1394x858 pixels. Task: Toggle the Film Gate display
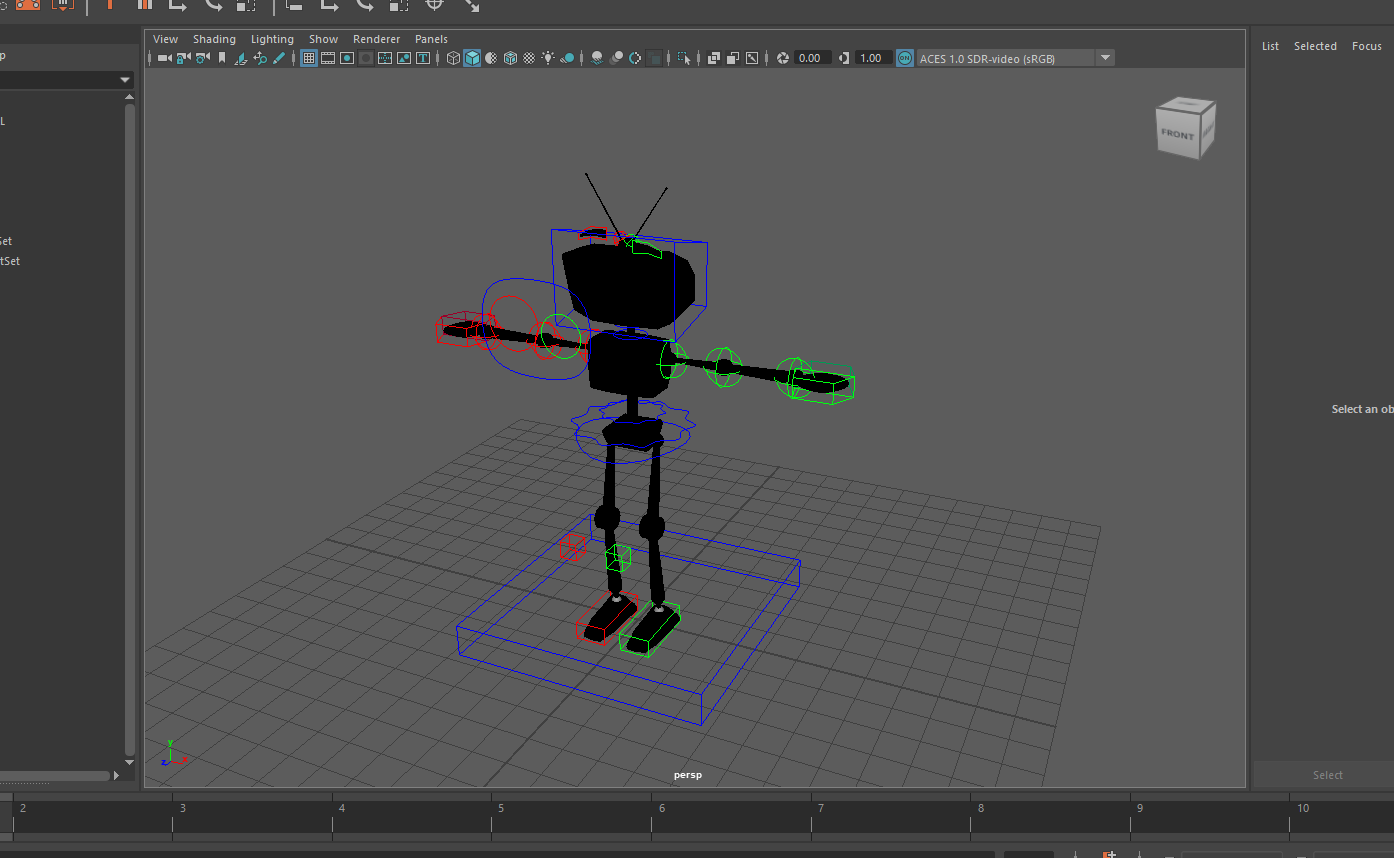click(x=328, y=58)
